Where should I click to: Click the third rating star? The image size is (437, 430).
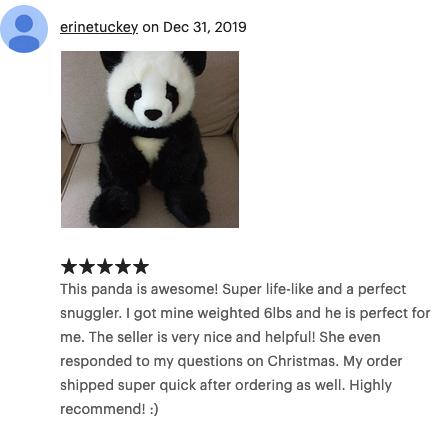point(105,266)
